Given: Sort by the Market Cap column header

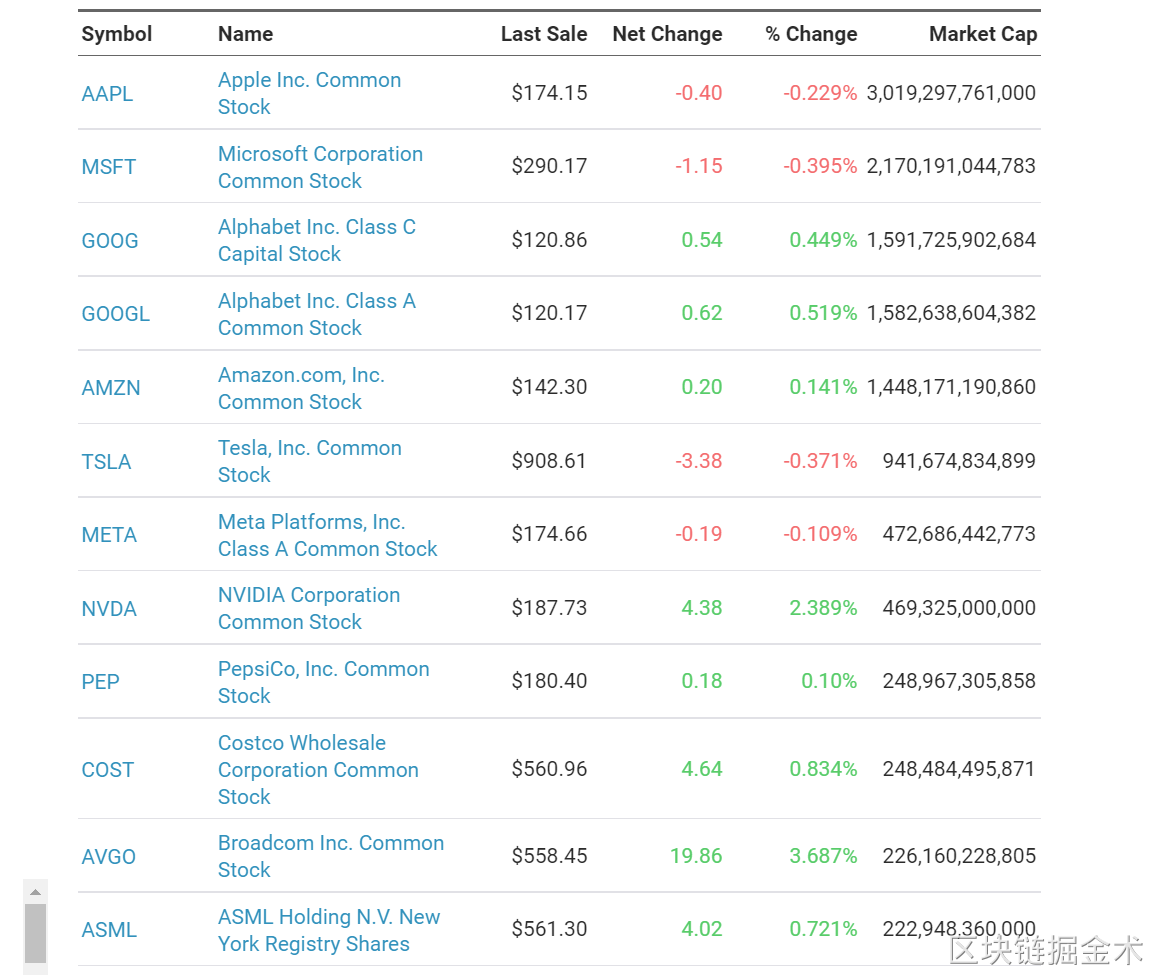Looking at the screenshot, I should coord(982,34).
